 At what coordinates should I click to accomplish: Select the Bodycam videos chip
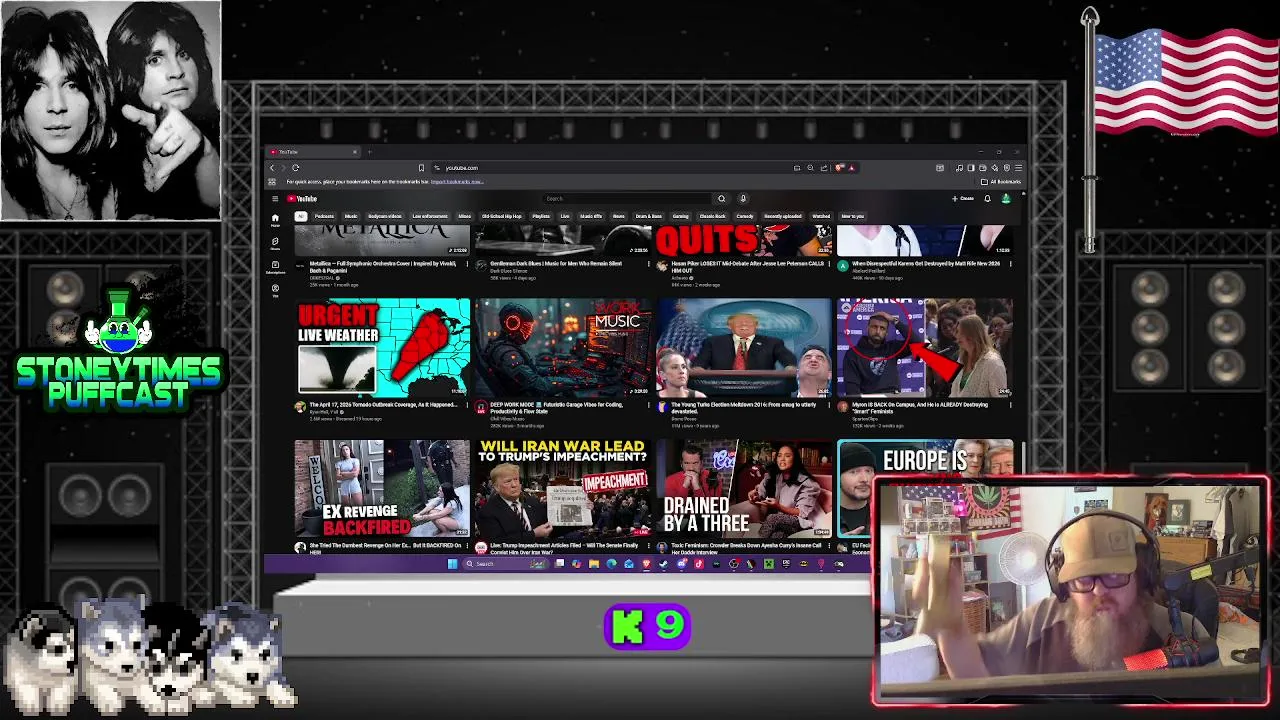pos(385,216)
